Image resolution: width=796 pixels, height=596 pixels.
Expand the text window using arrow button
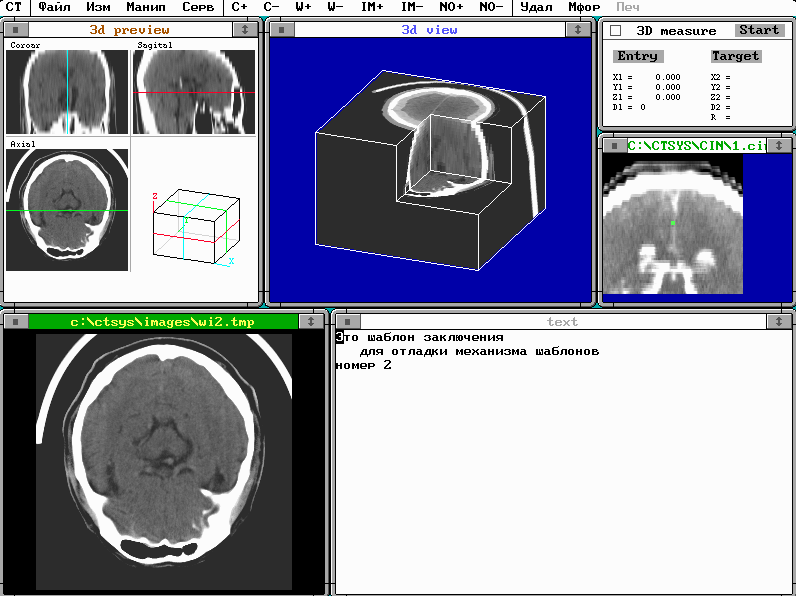point(779,322)
